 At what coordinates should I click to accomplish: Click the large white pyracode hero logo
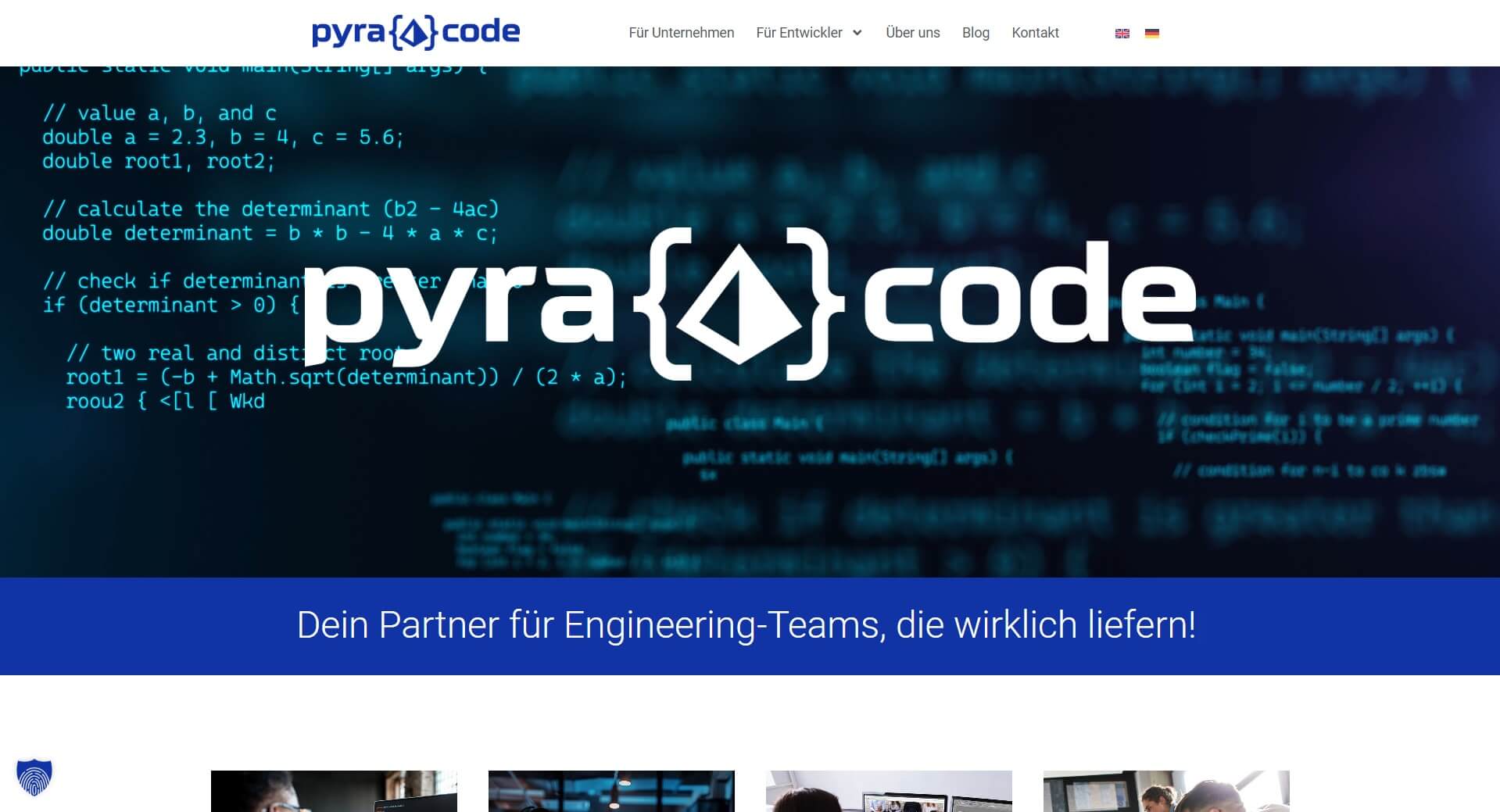750,303
